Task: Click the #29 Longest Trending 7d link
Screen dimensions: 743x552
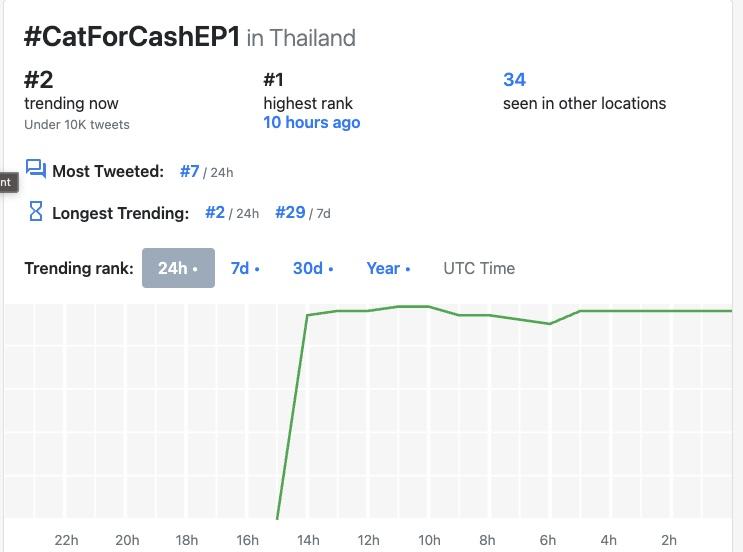Action: pyautogui.click(x=290, y=213)
